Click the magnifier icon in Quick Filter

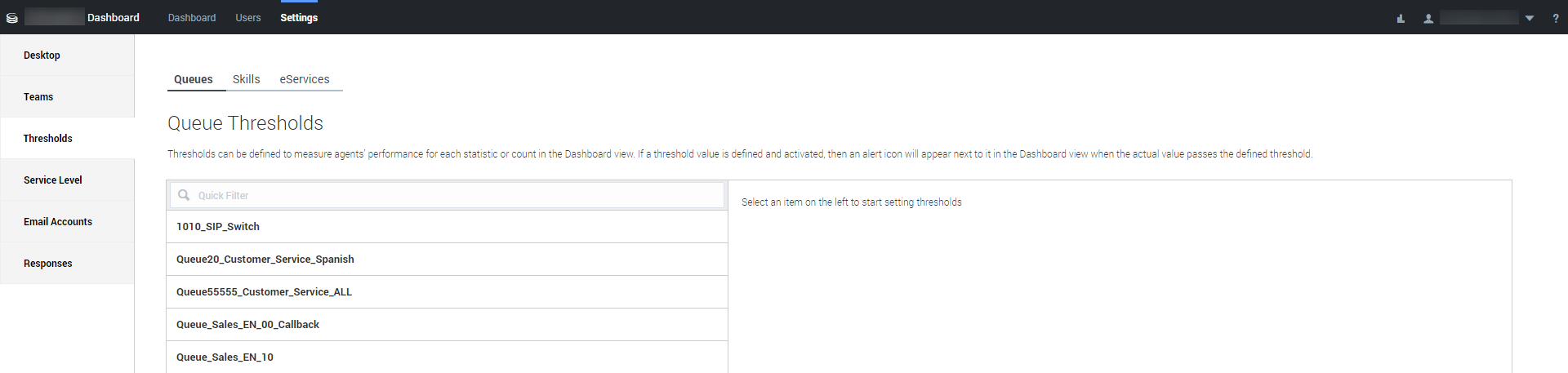pyautogui.click(x=184, y=195)
